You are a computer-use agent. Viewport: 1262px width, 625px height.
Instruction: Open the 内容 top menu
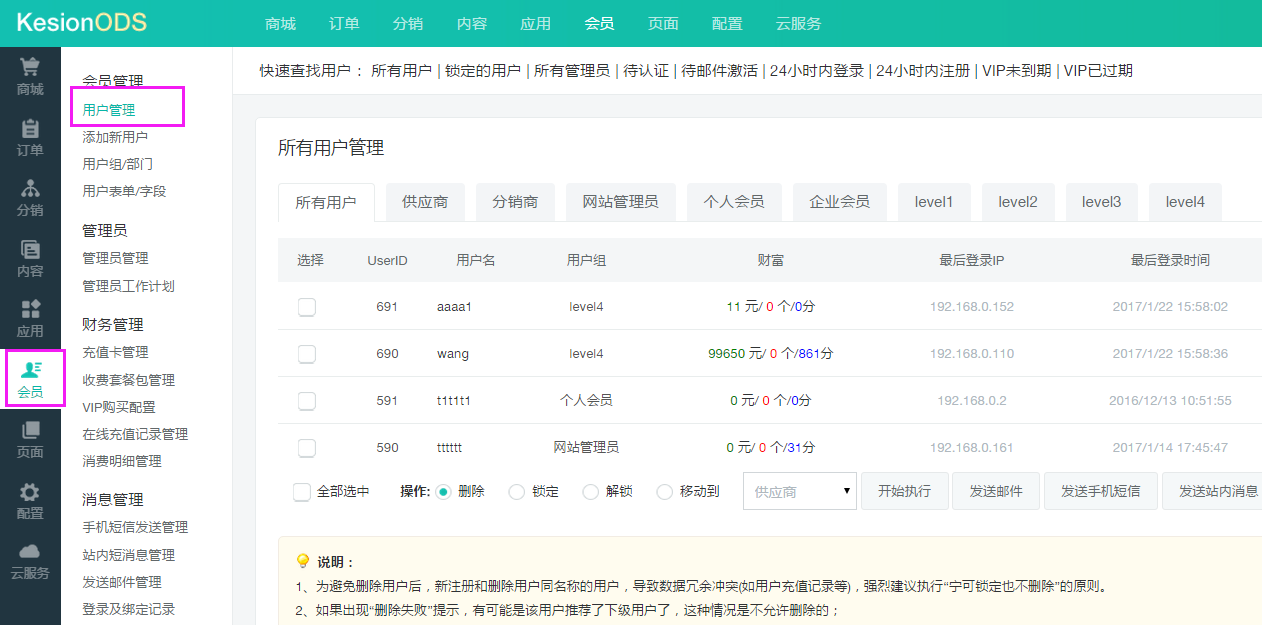pos(471,23)
